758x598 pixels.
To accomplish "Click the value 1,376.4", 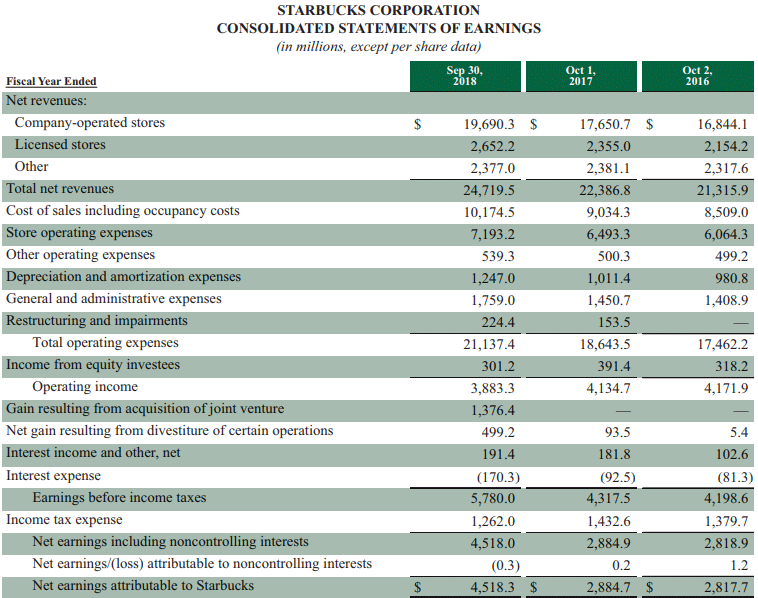I will tap(493, 410).
